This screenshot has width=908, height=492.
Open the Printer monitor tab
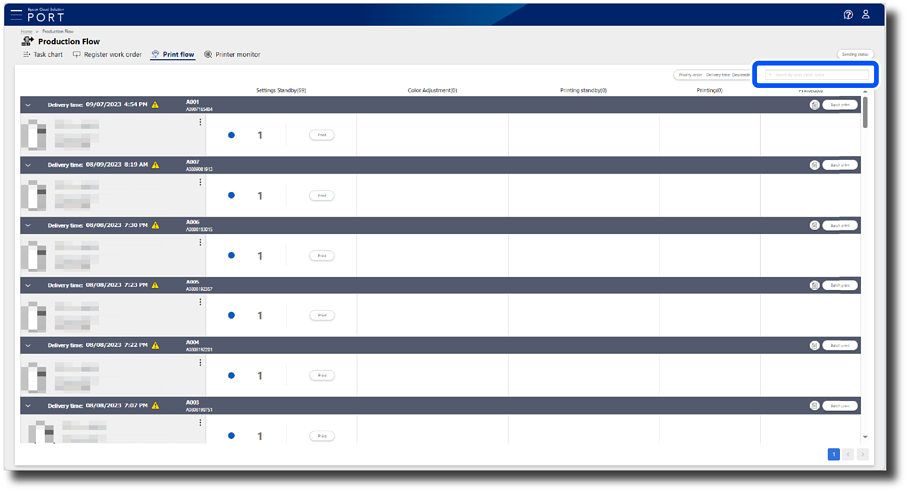click(232, 54)
